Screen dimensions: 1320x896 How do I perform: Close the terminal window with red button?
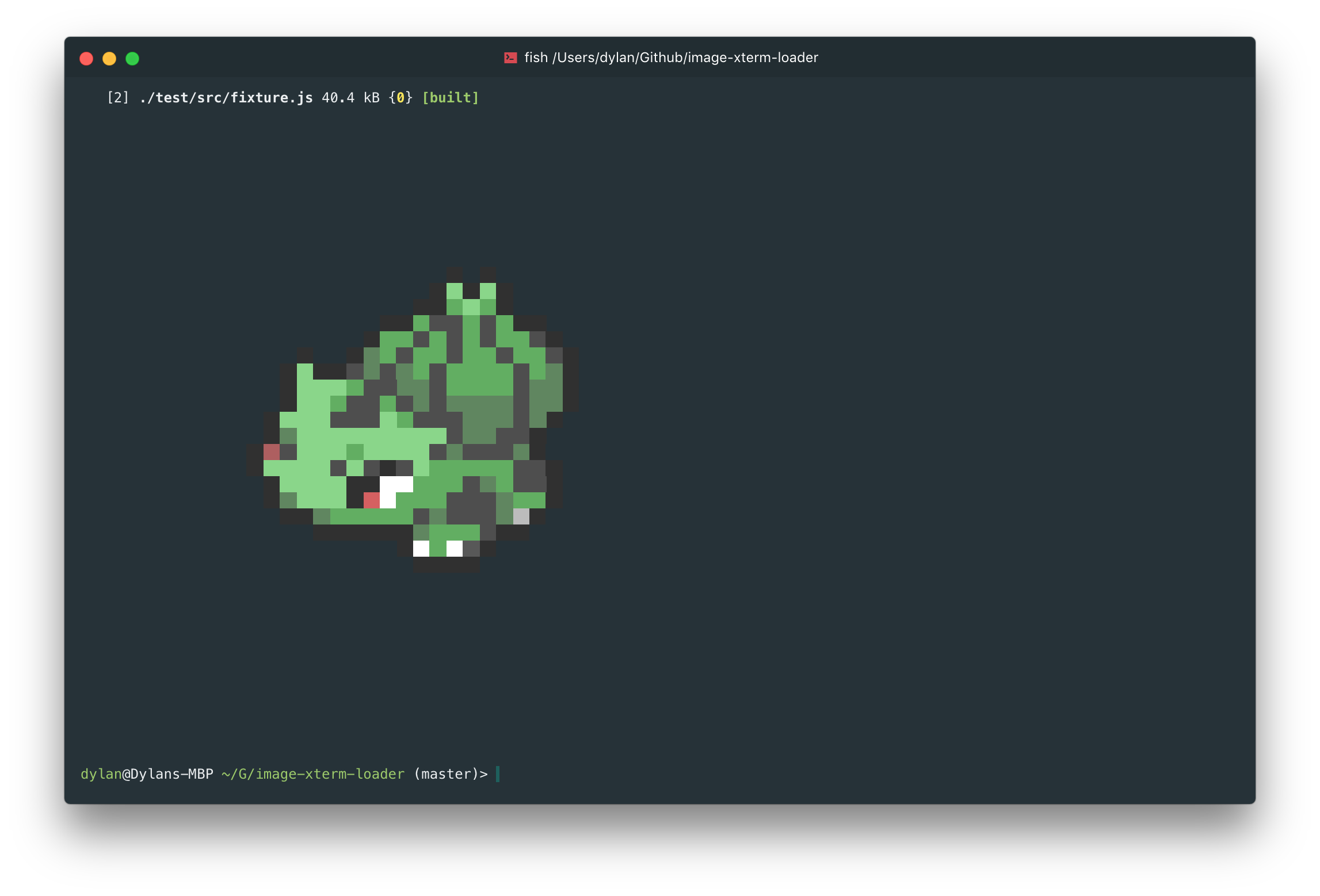coord(86,59)
